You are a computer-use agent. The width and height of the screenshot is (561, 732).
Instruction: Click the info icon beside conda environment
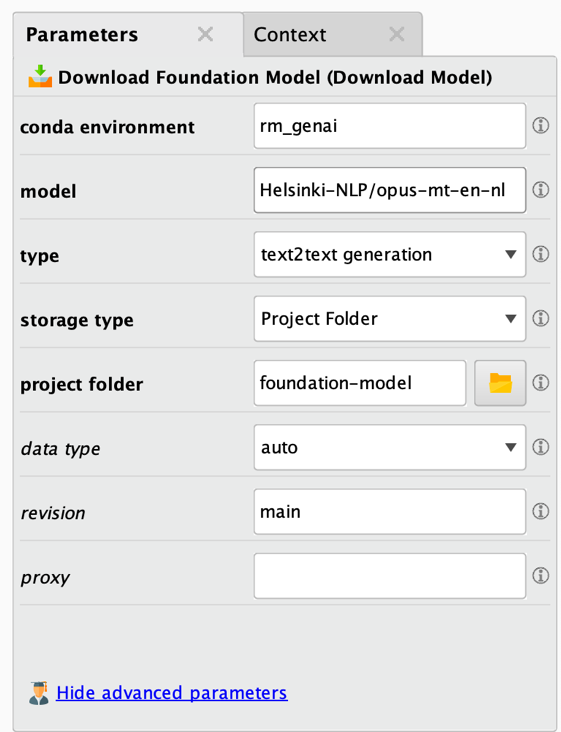tap(540, 125)
